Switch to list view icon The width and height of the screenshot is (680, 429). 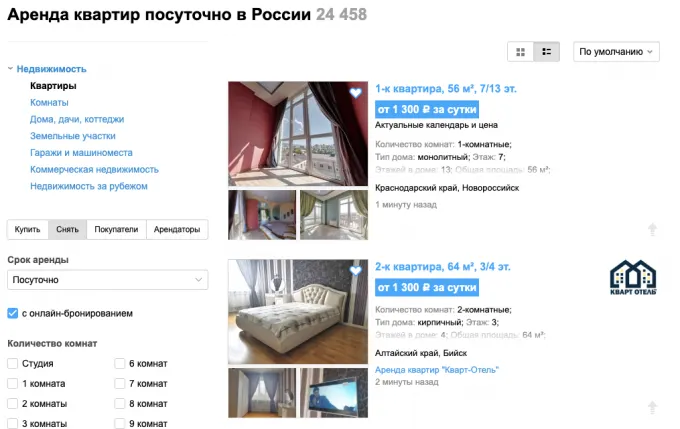pos(546,52)
